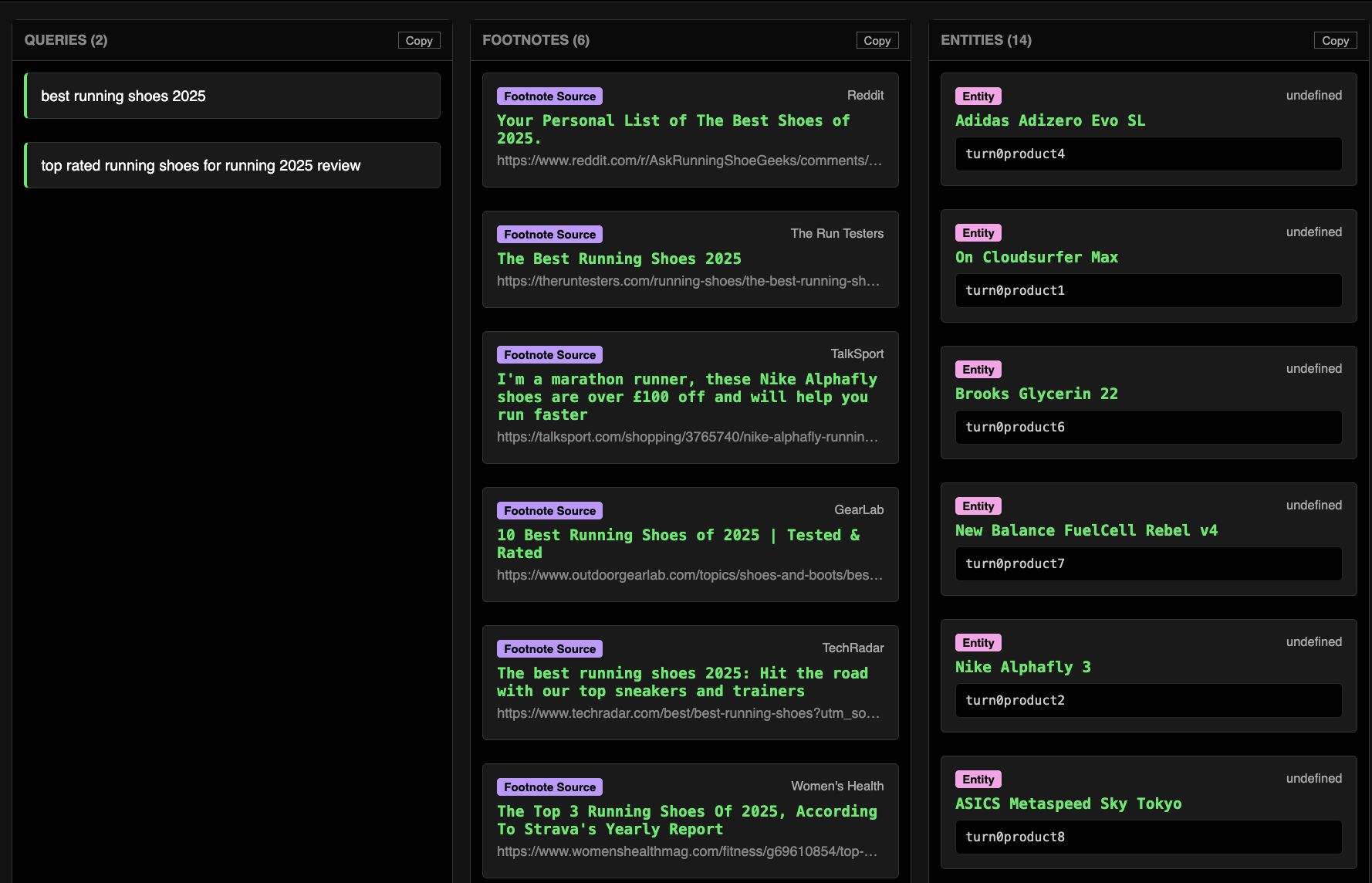Image resolution: width=1372 pixels, height=883 pixels.
Task: Select the query 'top rated running shoes for running 2025 review'
Action: pyautogui.click(x=232, y=165)
